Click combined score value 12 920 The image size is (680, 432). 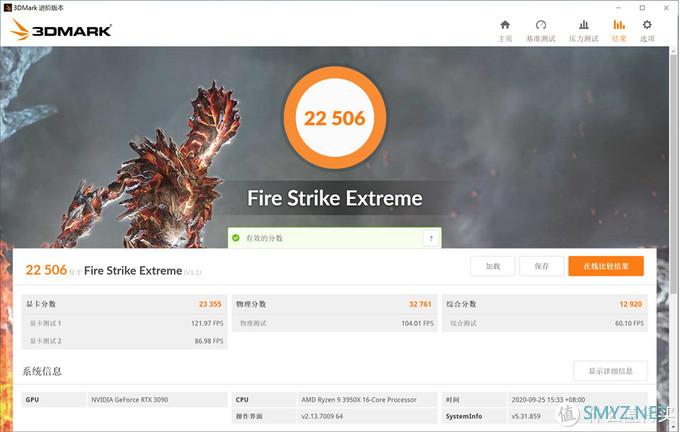[631, 304]
